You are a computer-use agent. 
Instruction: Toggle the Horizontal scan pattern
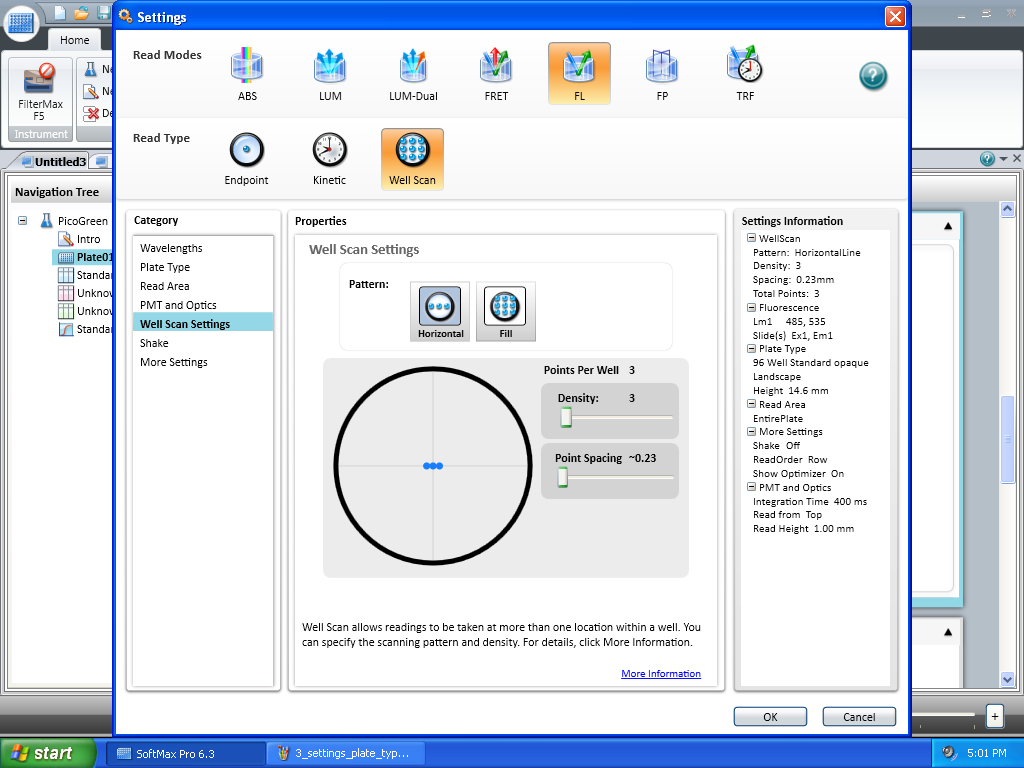(x=440, y=311)
